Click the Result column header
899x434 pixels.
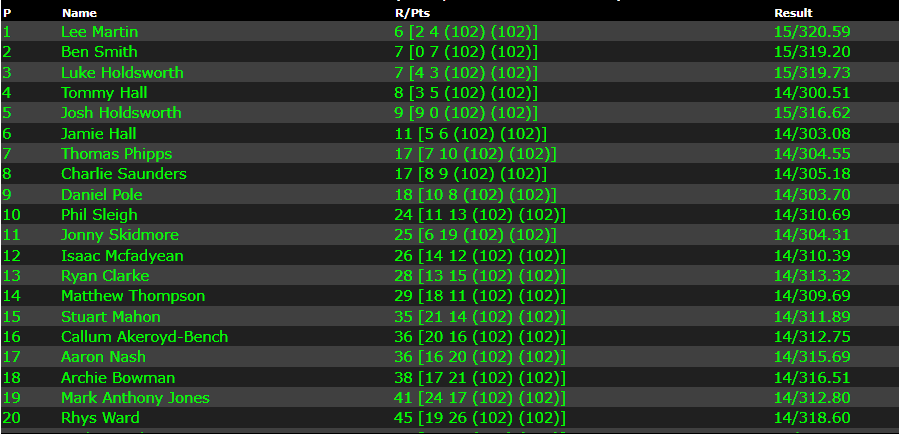793,13
